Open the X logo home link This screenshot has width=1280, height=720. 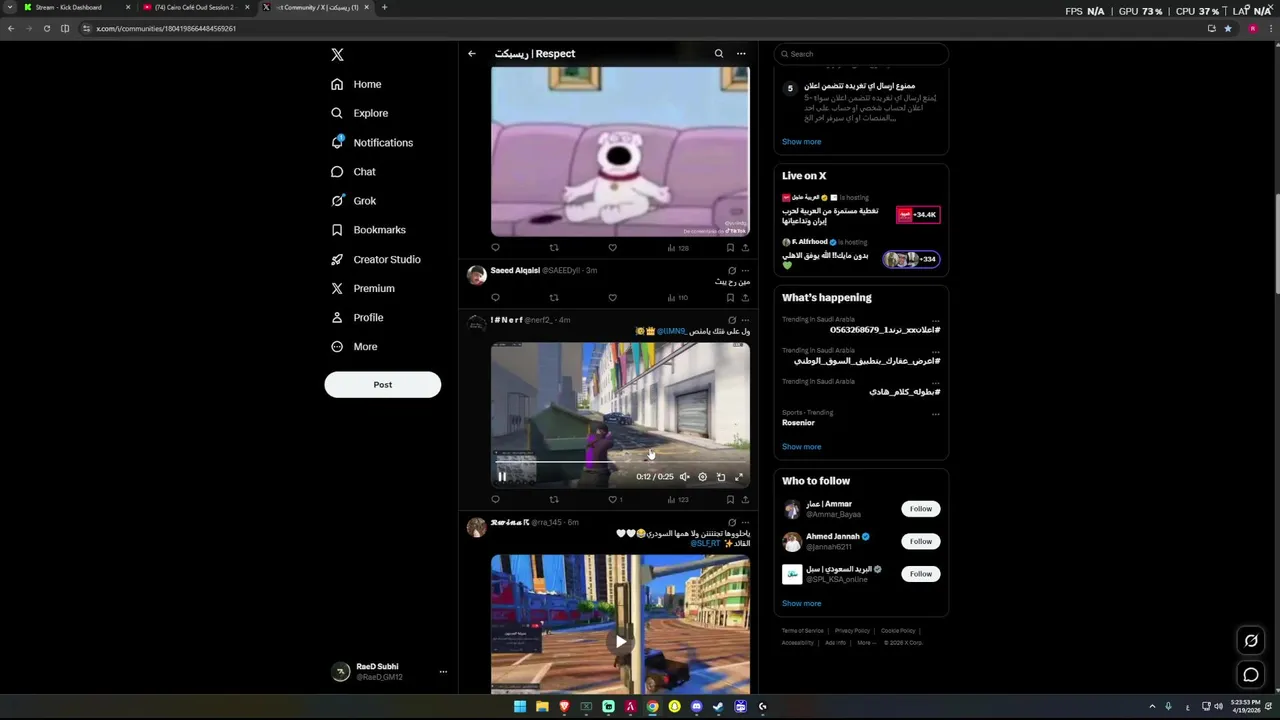tap(337, 55)
